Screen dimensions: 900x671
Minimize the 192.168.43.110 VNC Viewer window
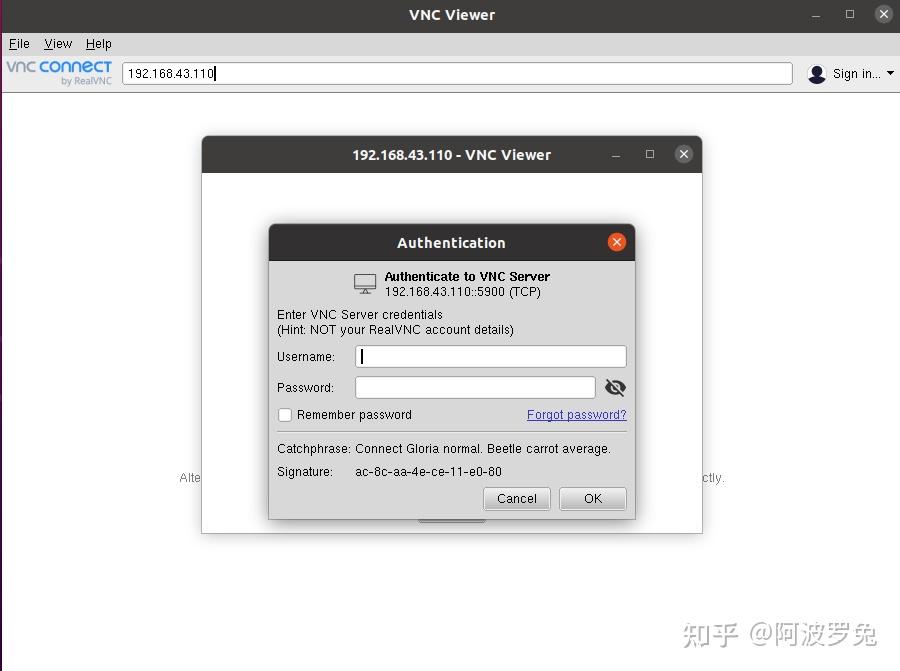pos(616,154)
